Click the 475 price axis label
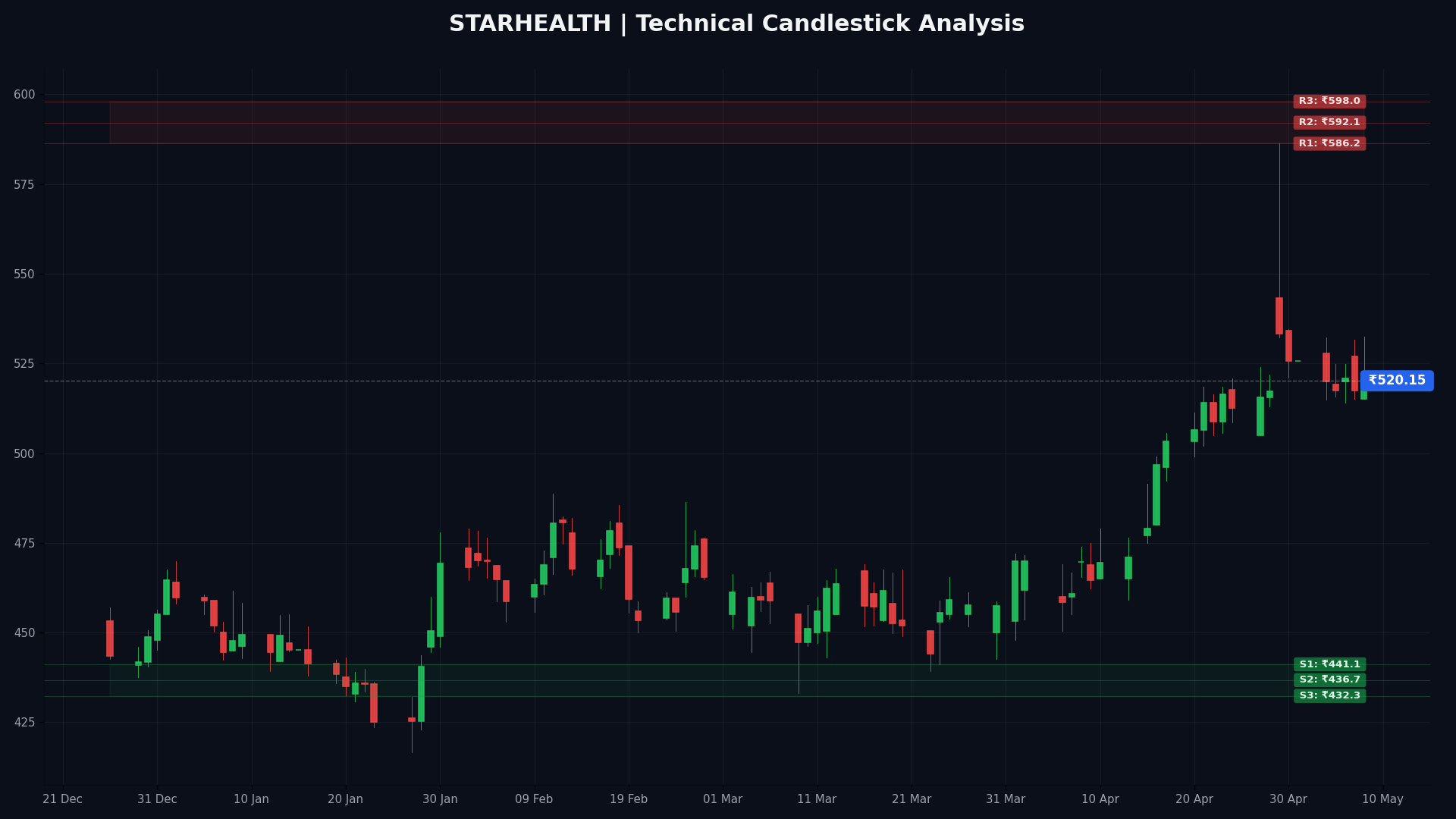1456x819 pixels. coord(24,543)
